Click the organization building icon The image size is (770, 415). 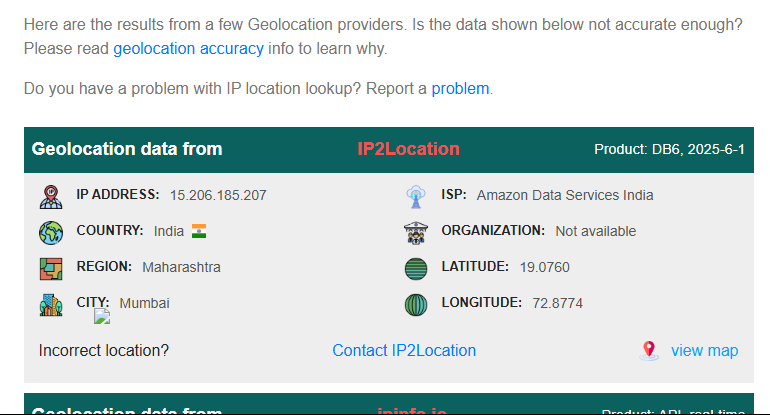[x=416, y=233]
